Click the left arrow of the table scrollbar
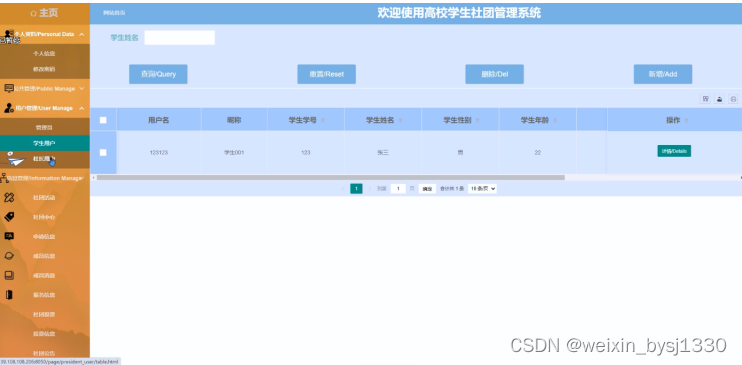Image resolution: width=742 pixels, height=365 pixels. [x=93, y=178]
